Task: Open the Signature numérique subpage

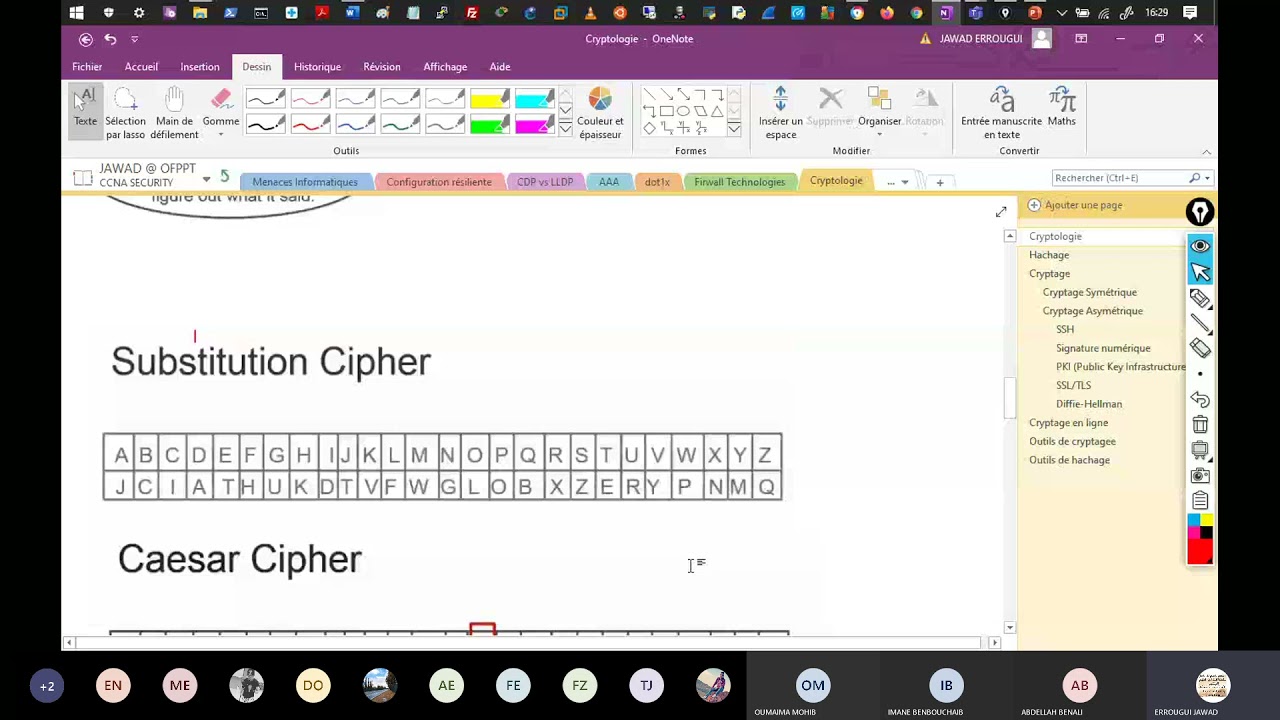Action: point(1103,348)
